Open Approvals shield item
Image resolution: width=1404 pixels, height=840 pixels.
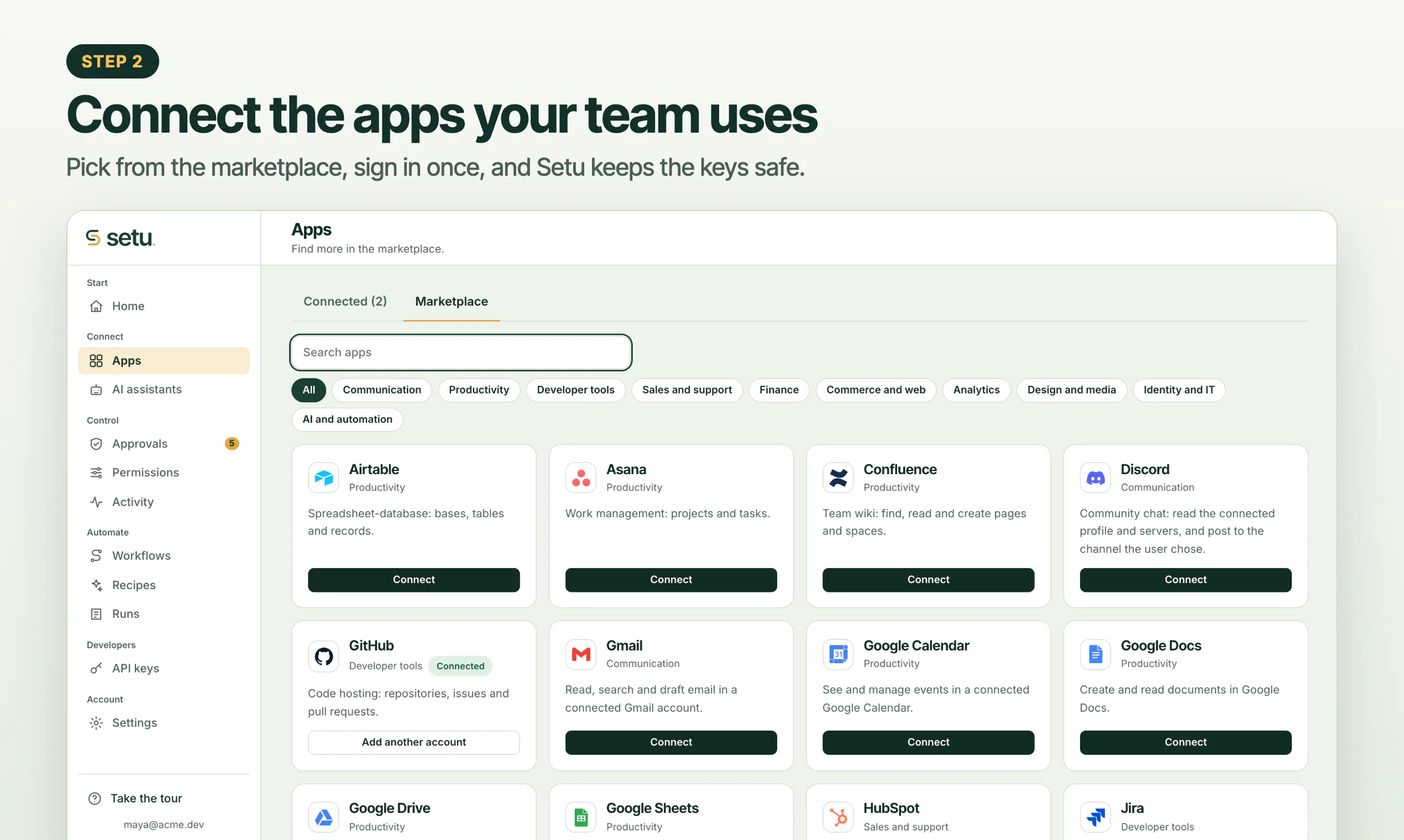[x=164, y=444]
